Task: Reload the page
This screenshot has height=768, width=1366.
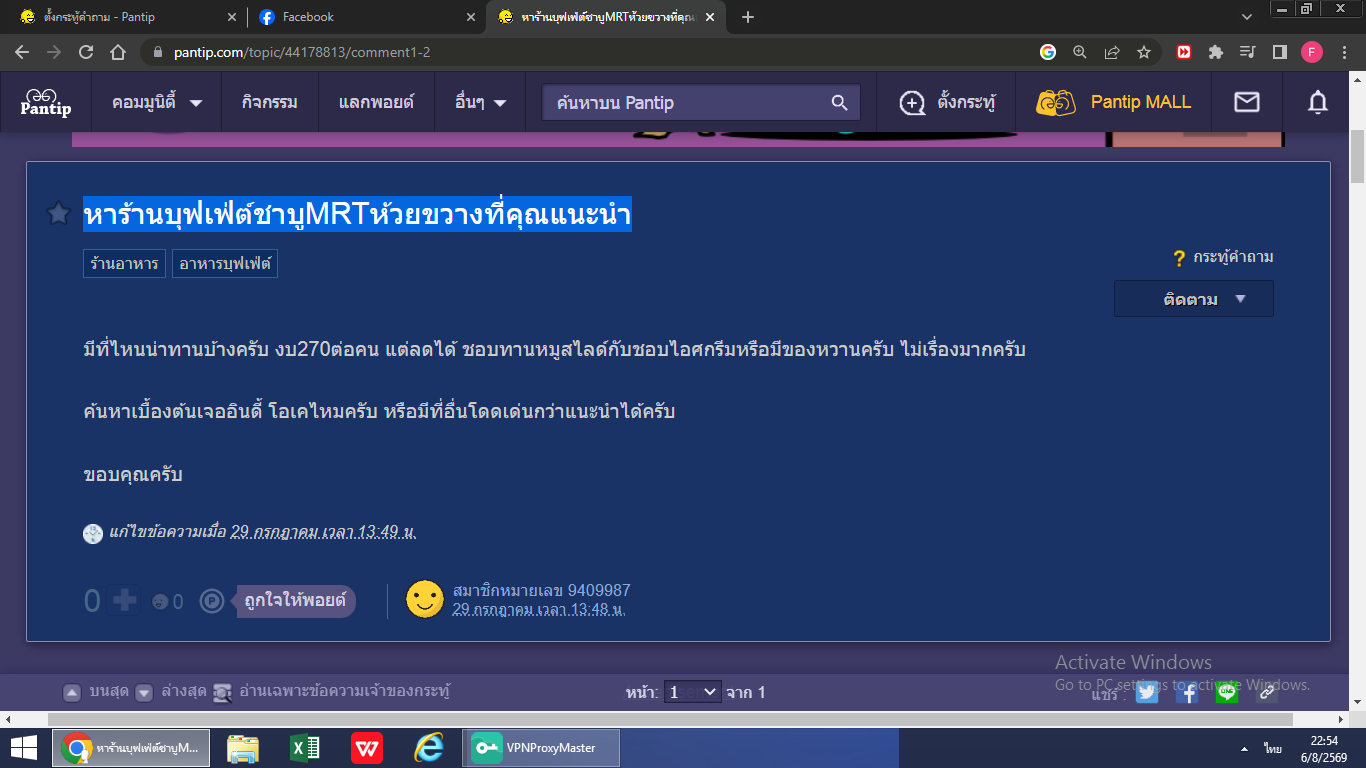Action: [86, 52]
